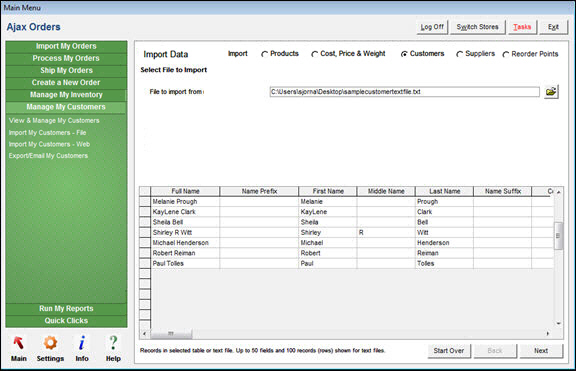The height and width of the screenshot is (371, 576).
Task: Click the 'Paul Tolles' full name cell
Action: click(x=185, y=263)
